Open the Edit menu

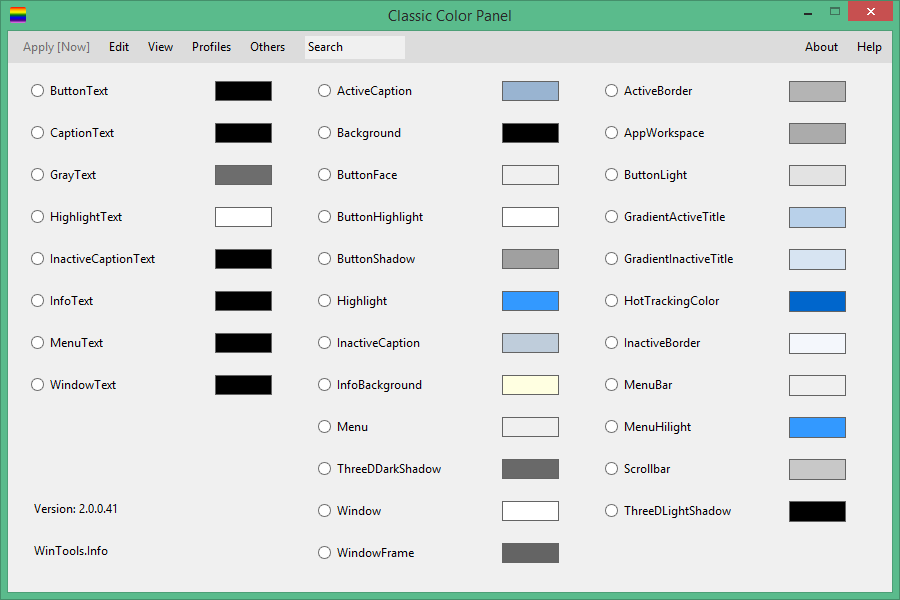tap(119, 47)
